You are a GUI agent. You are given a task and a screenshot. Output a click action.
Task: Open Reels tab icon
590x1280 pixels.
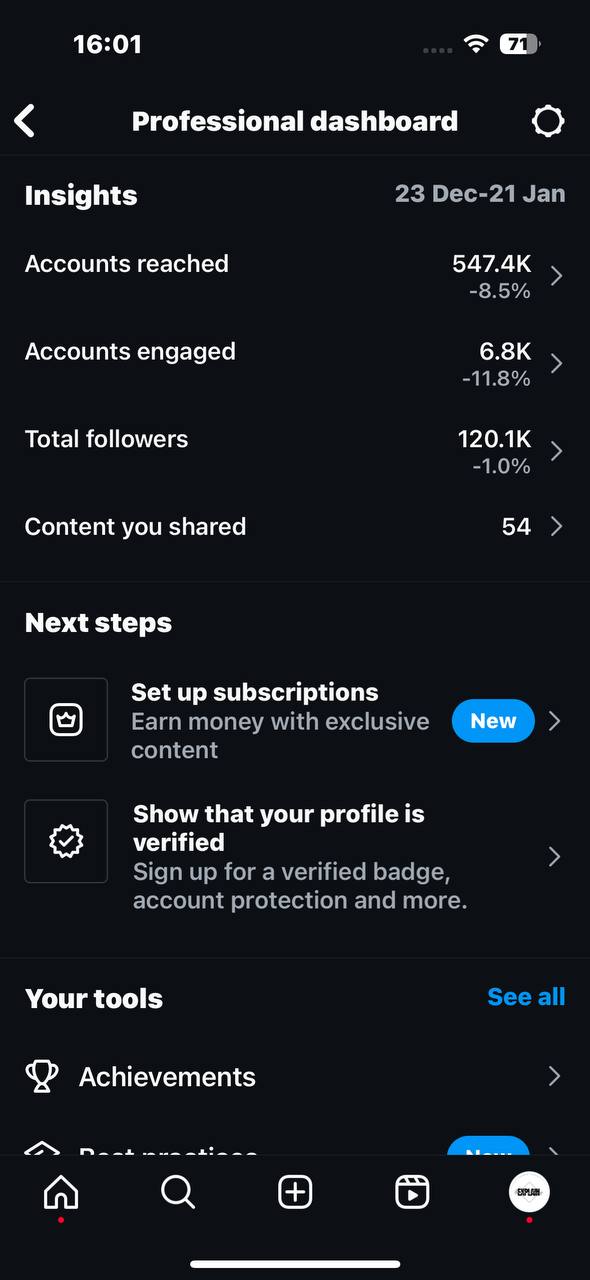[x=412, y=1192]
